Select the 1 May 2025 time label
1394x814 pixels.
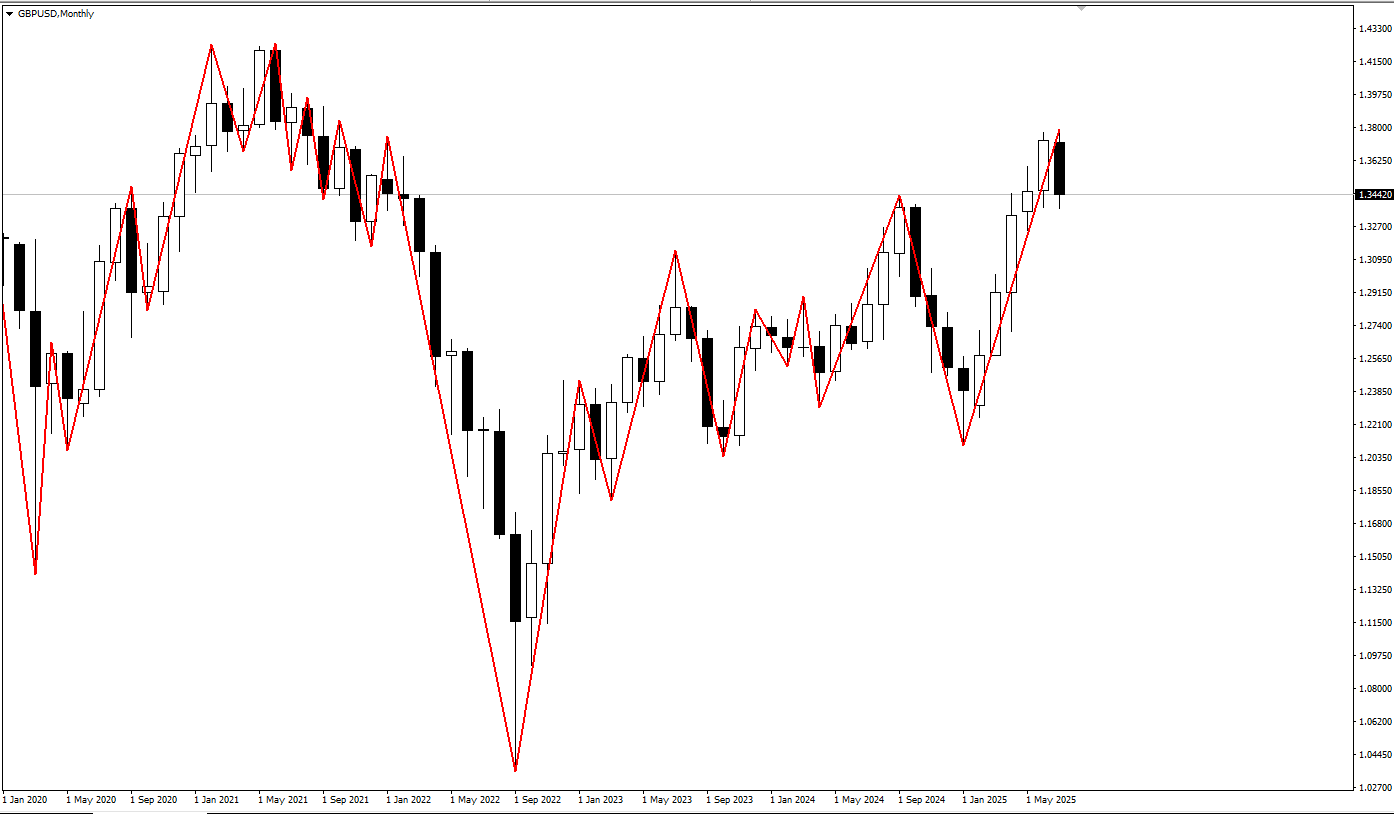(x=1050, y=800)
